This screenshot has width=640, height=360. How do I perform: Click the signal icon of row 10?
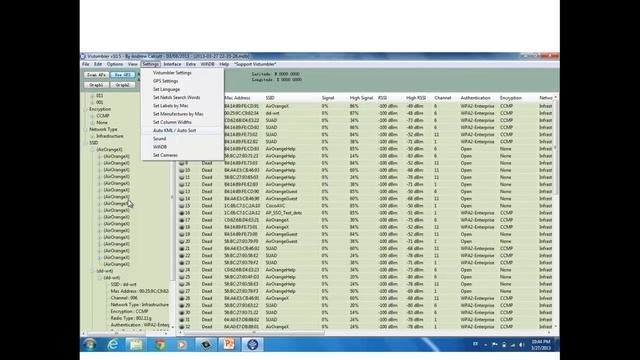pos(182,170)
